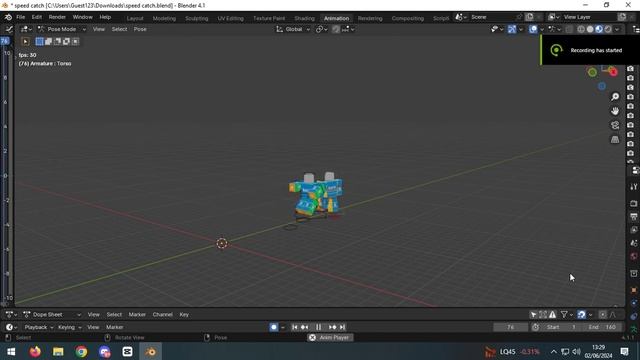Switch to rendered viewport shading
The height and width of the screenshot is (360, 640).
(x=608, y=29)
